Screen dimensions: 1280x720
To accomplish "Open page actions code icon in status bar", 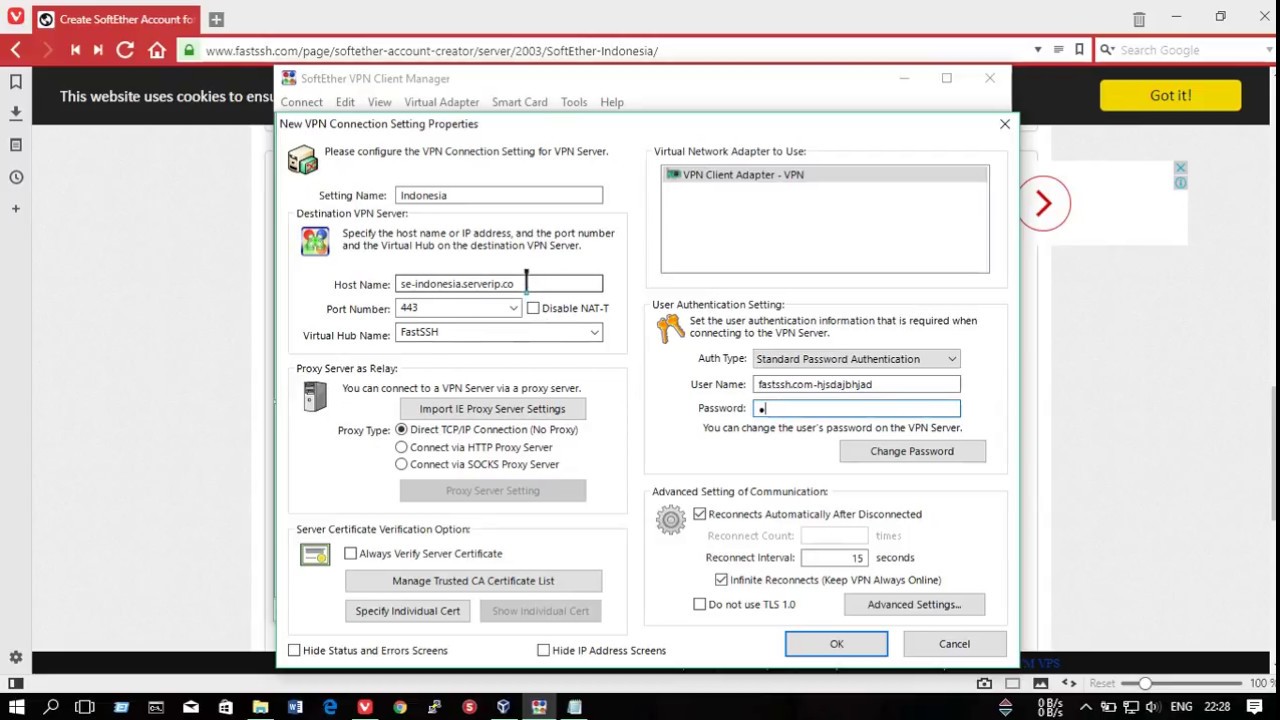I will [1069, 683].
